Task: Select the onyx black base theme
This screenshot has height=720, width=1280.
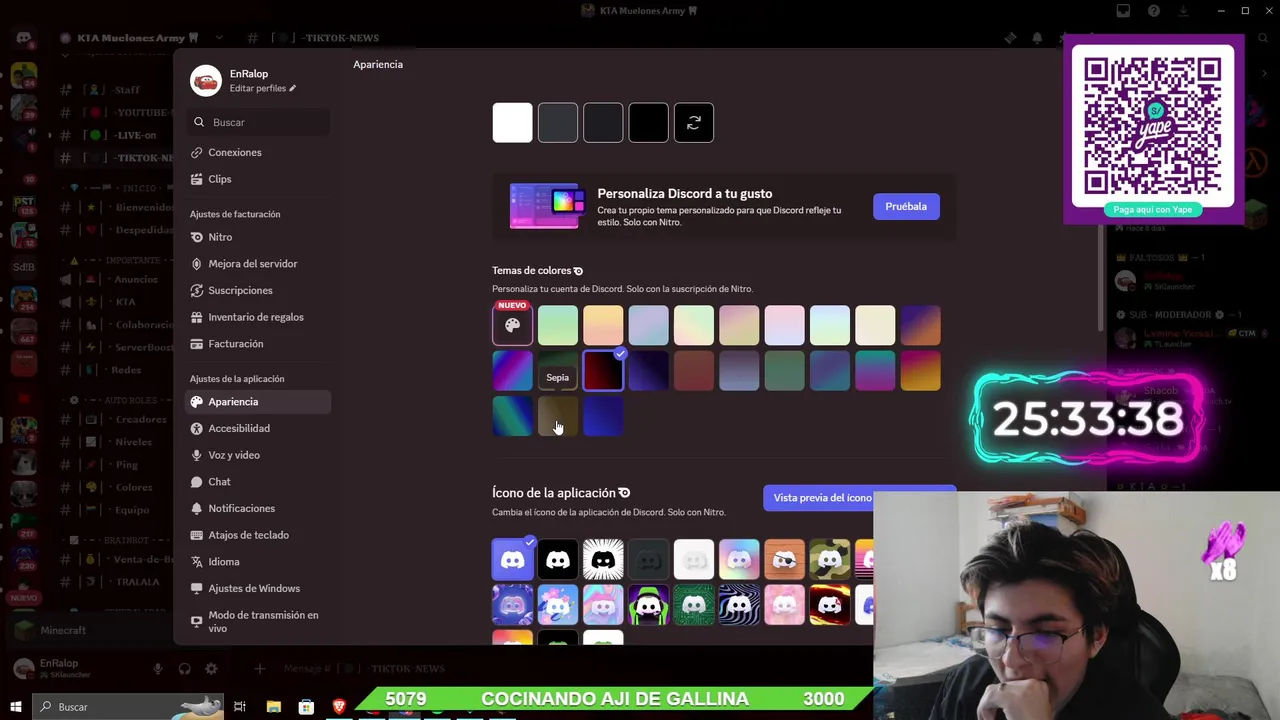Action: click(648, 123)
